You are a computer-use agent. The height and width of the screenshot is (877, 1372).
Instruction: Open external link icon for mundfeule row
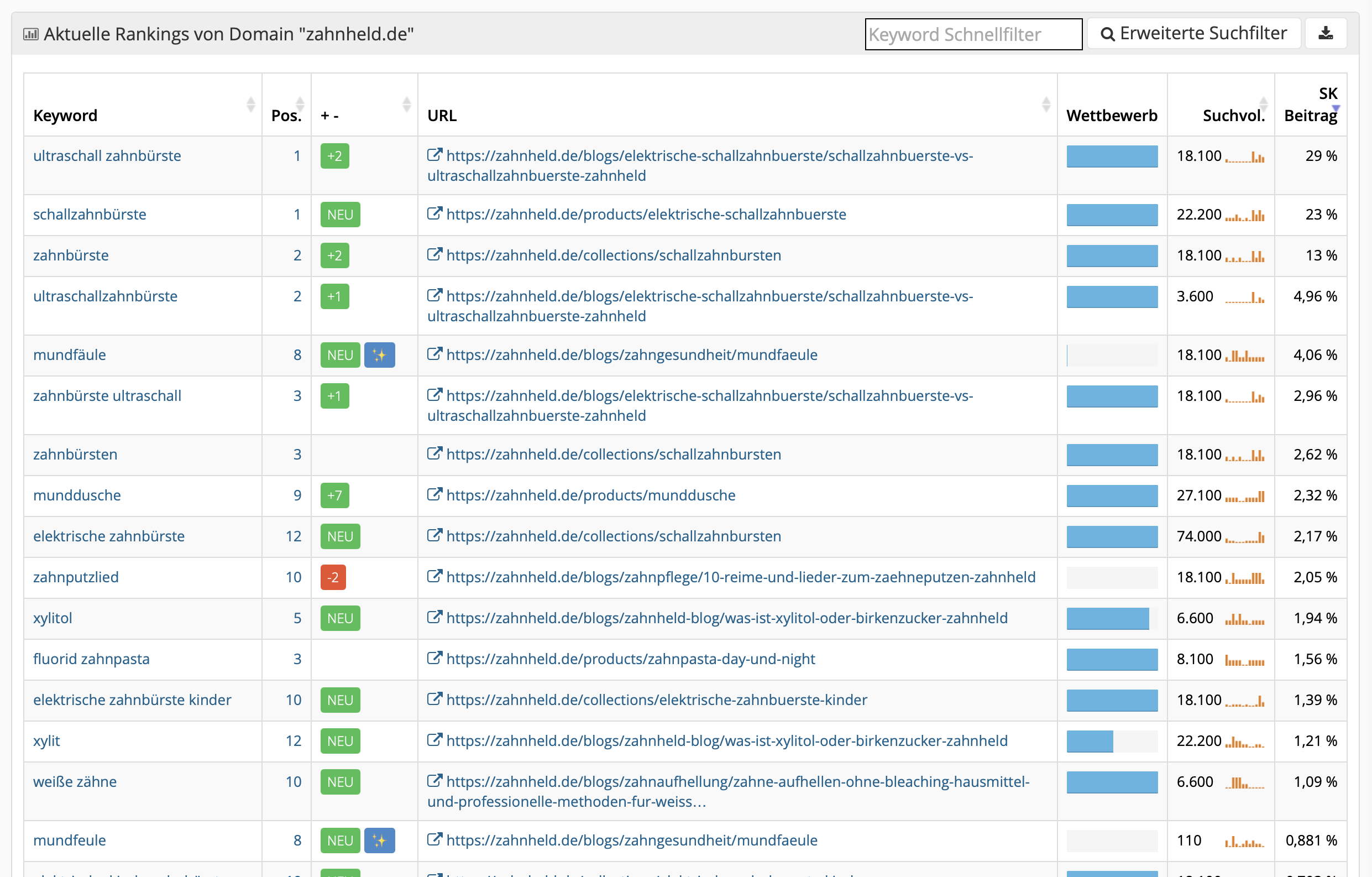[x=434, y=839]
